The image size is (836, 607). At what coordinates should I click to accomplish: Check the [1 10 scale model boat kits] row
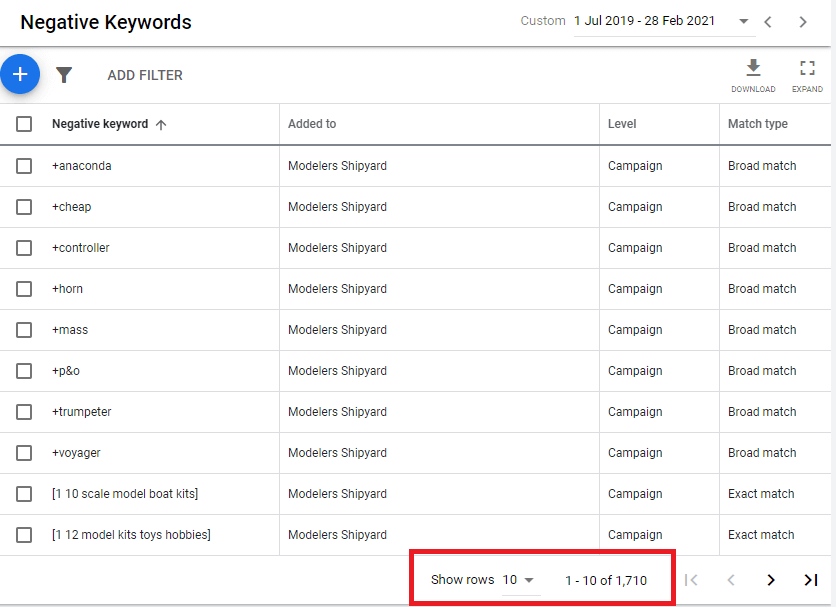click(x=24, y=494)
